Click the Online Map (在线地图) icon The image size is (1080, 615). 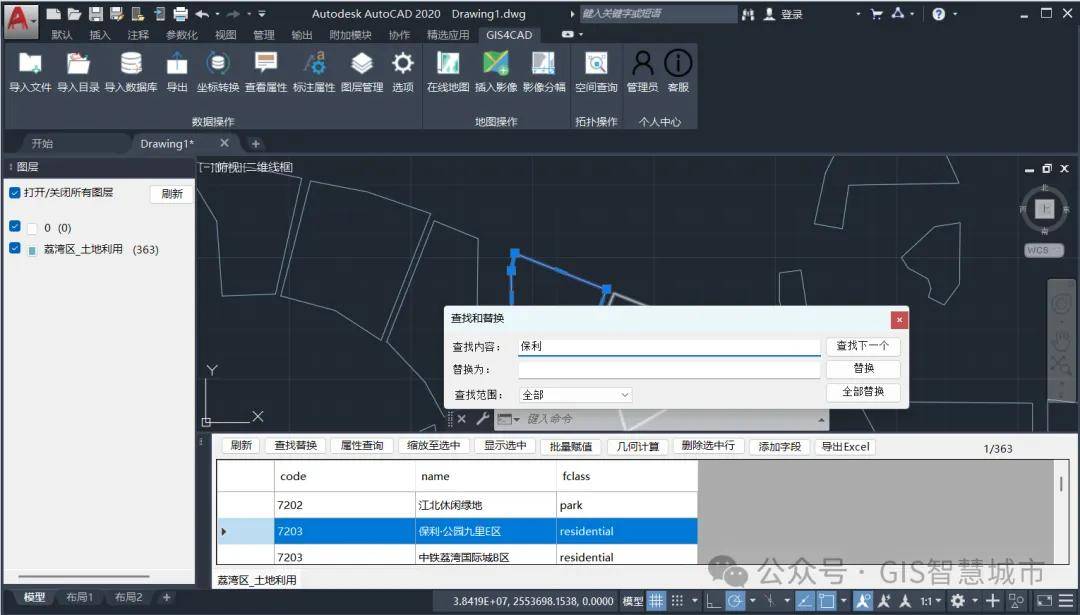pyautogui.click(x=447, y=65)
